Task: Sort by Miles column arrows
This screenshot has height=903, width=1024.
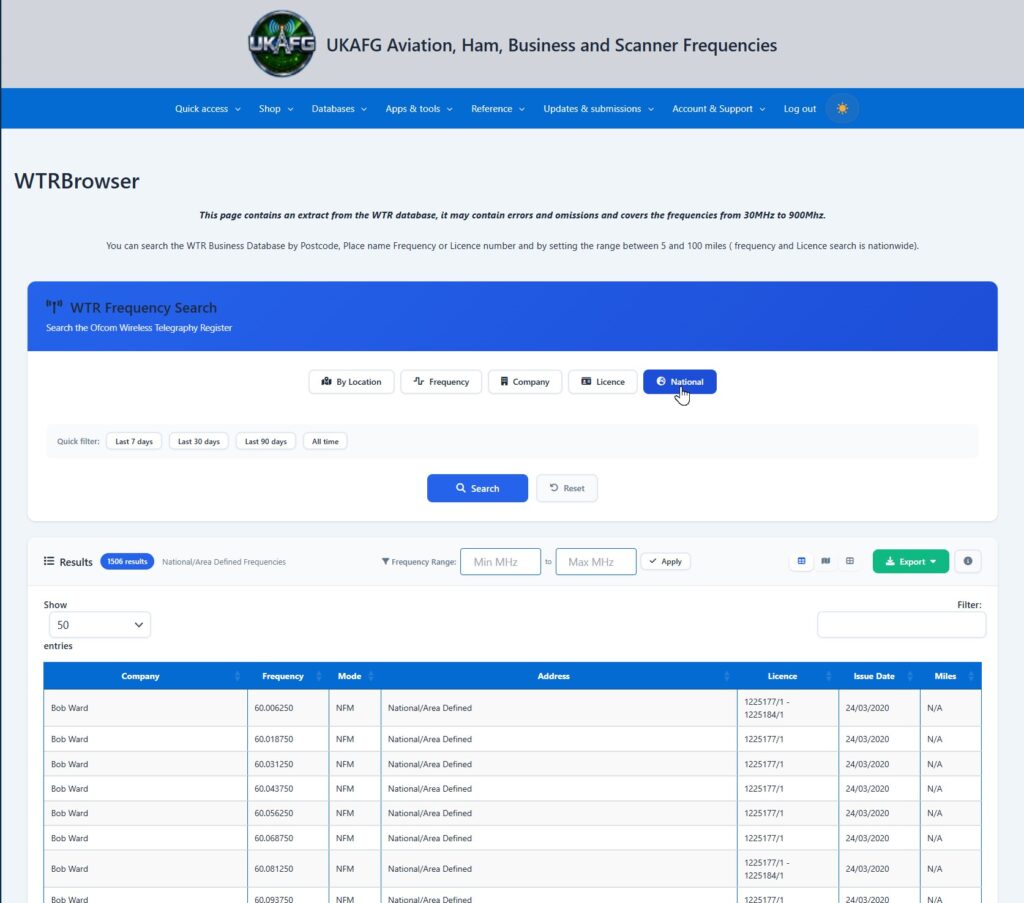Action: [x=971, y=676]
